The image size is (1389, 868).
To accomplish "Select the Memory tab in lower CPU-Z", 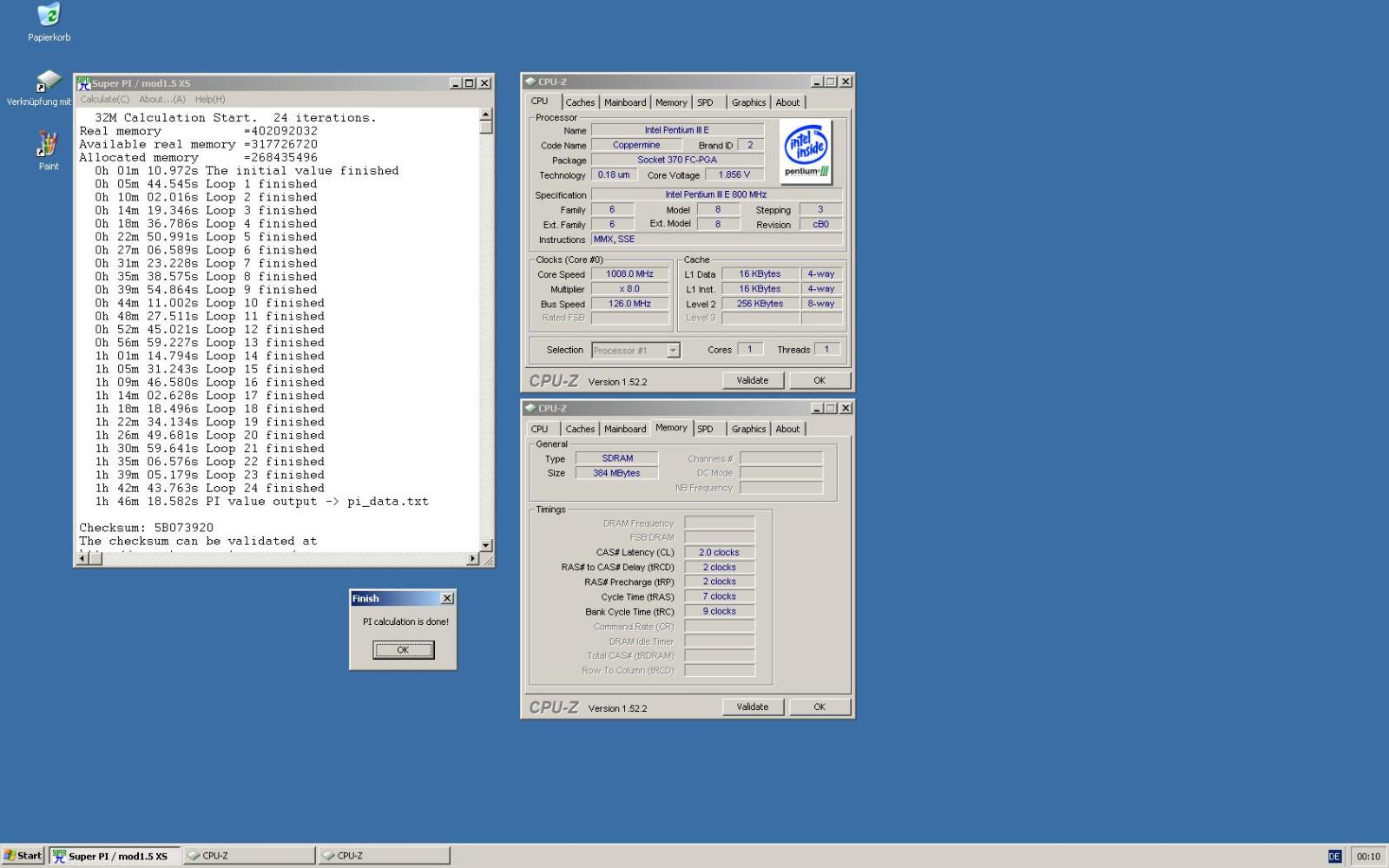I will point(671,428).
